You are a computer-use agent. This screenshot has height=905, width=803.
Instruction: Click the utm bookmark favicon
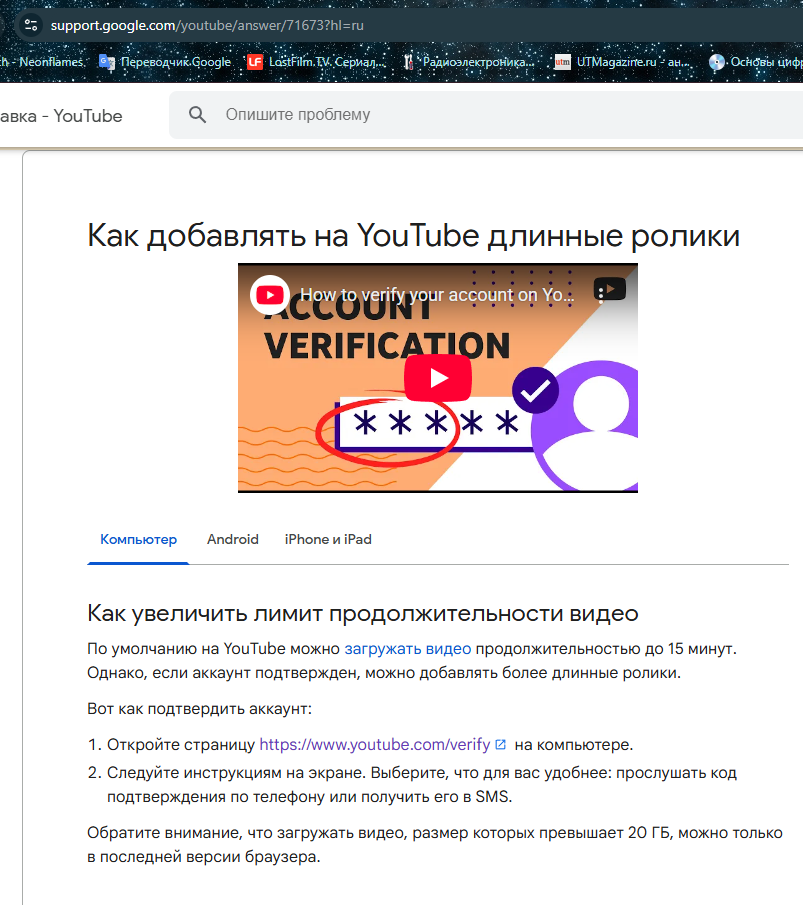562,62
